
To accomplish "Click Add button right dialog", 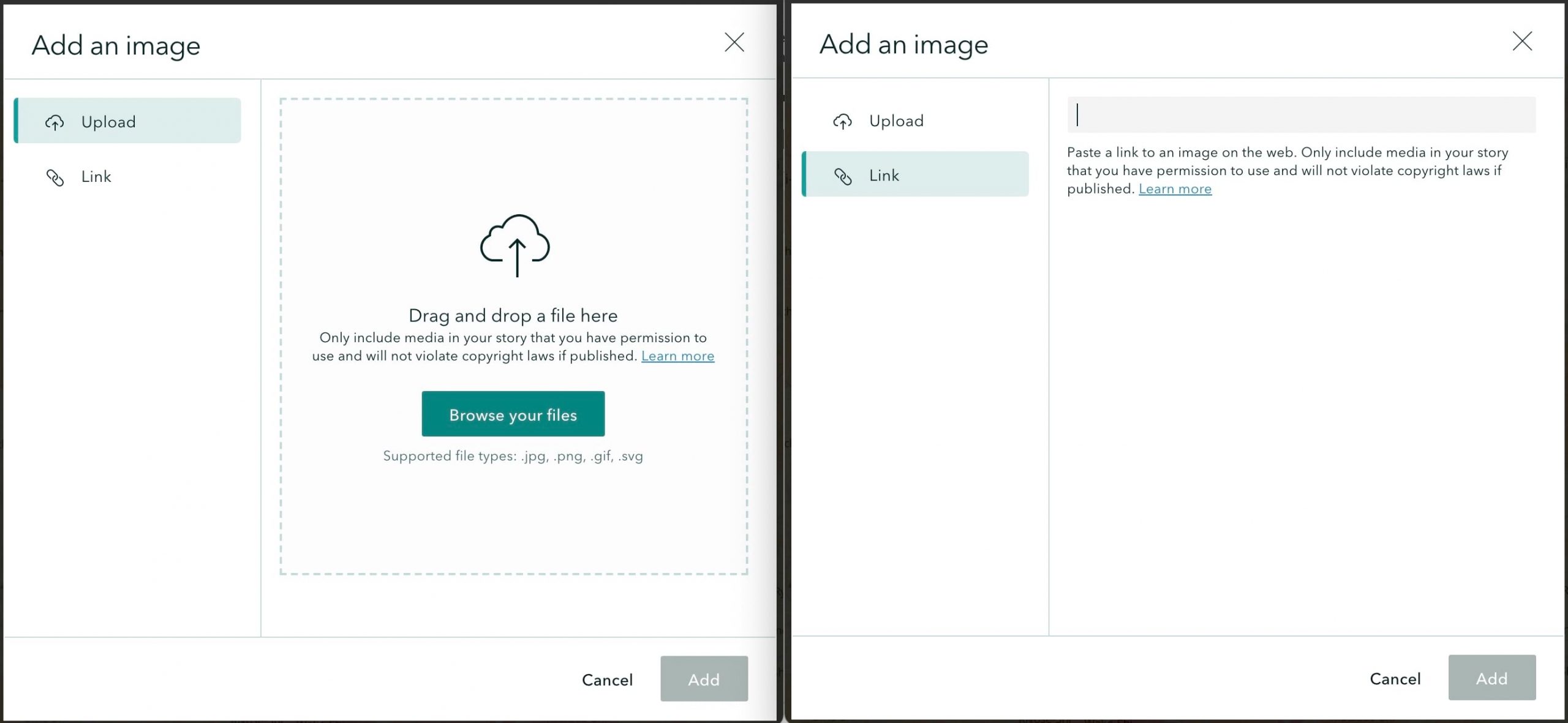I will (x=1491, y=678).
